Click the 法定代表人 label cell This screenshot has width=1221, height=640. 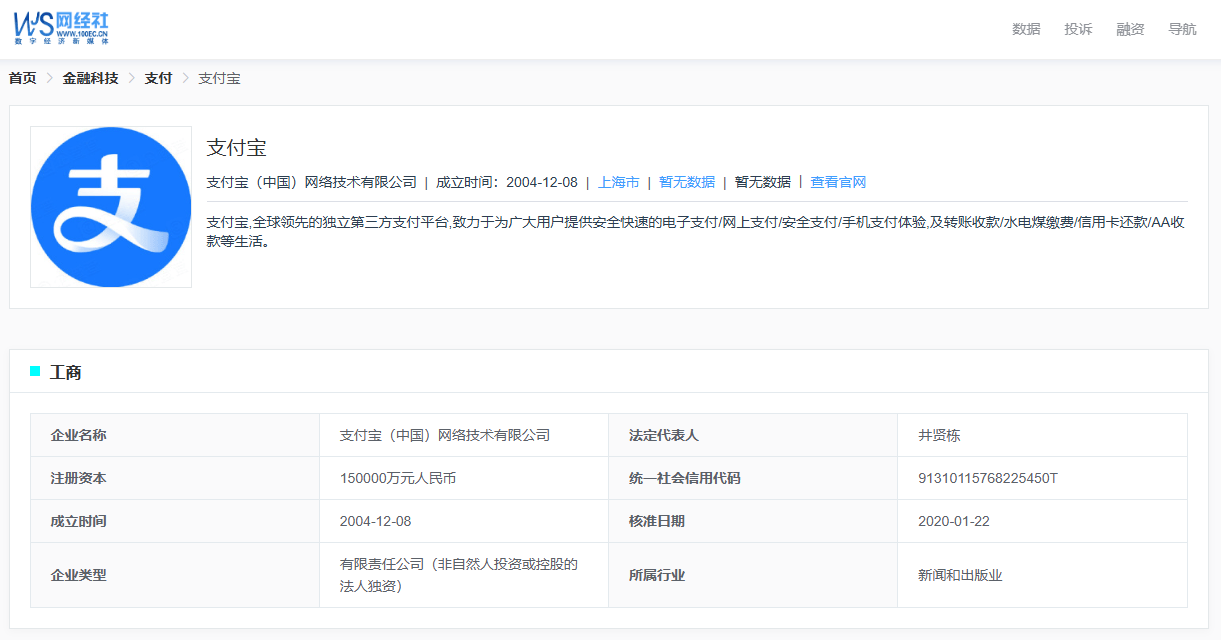[753, 435]
